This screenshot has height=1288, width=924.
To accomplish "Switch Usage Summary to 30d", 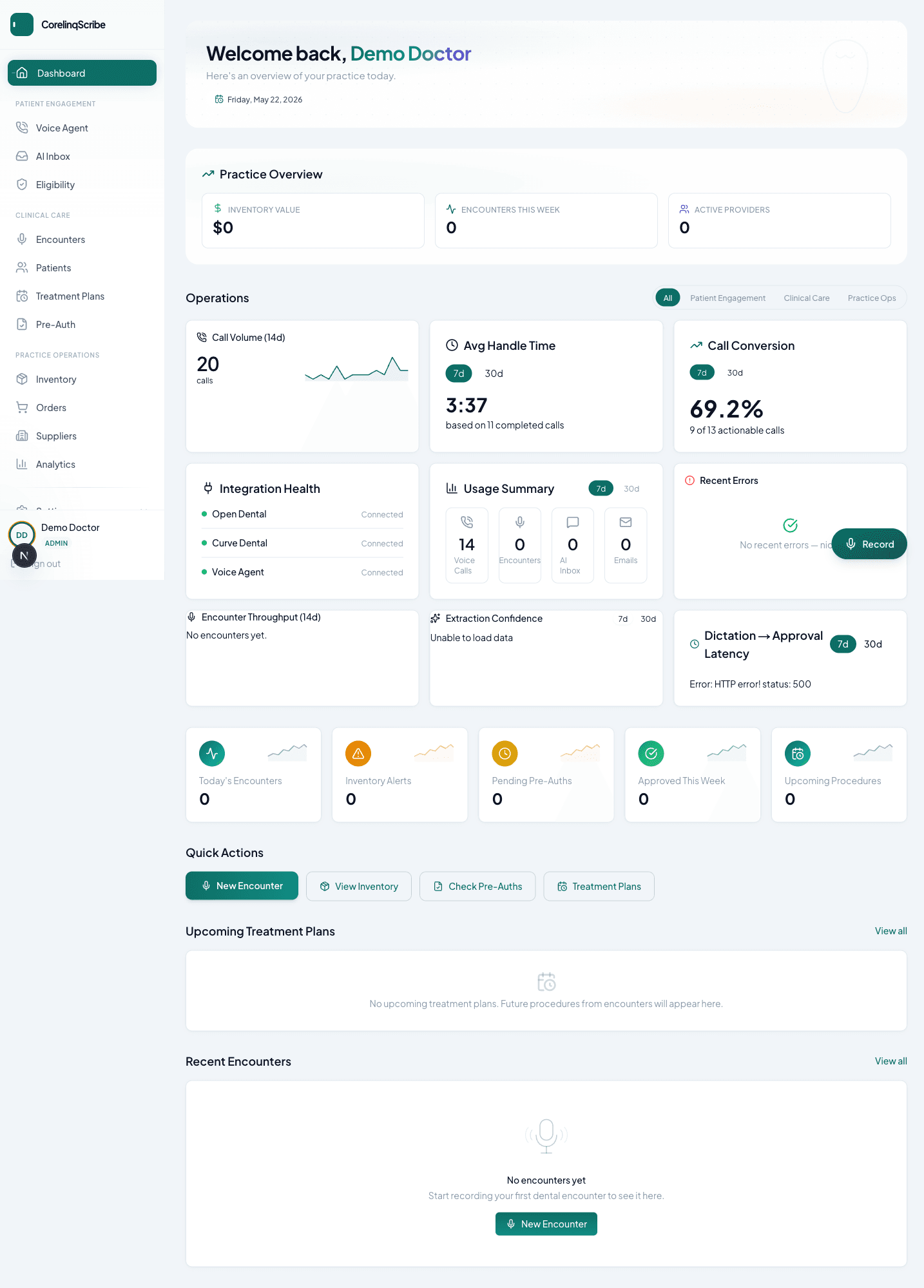I will point(631,489).
